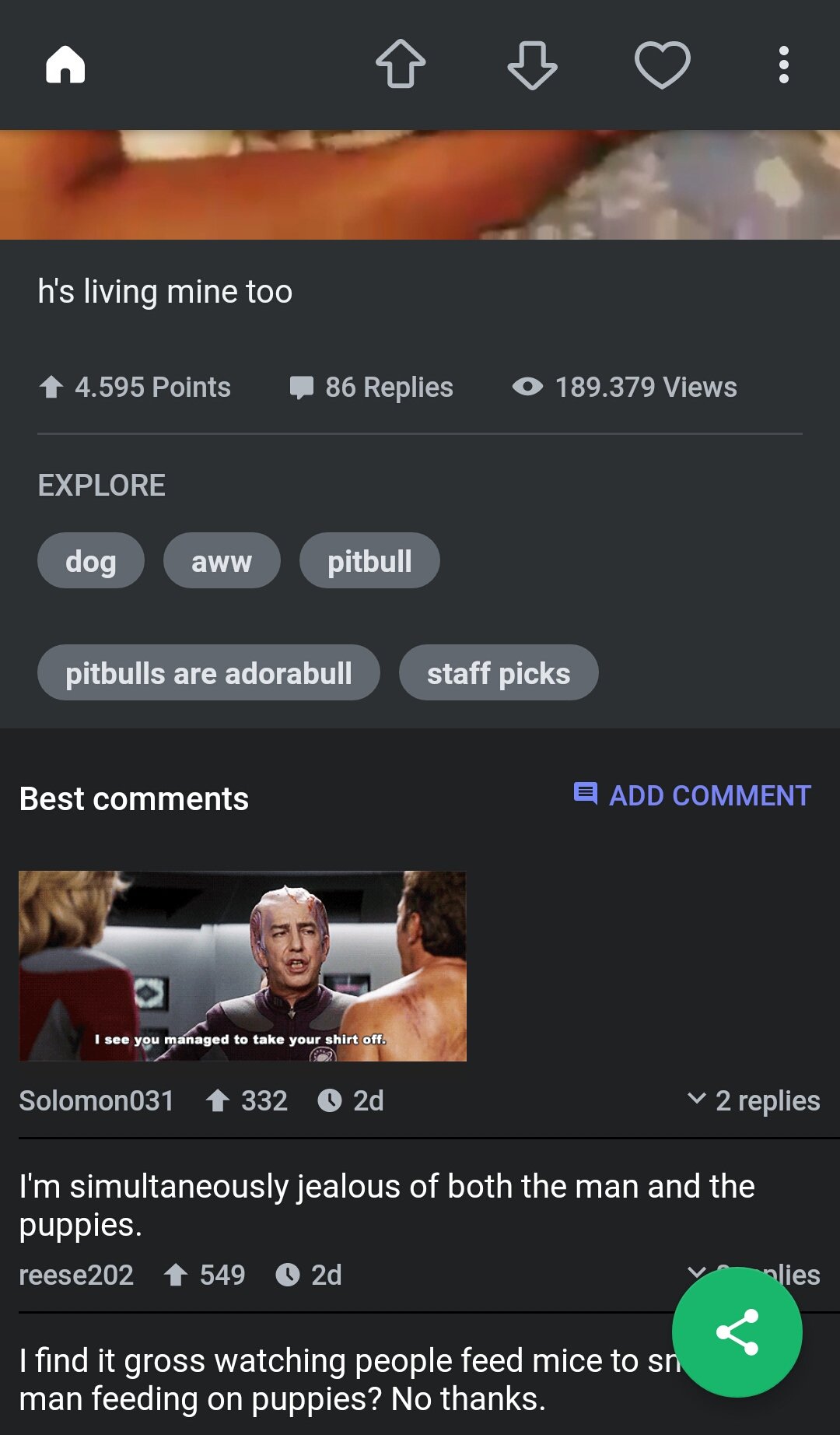The image size is (840, 1435).
Task: Open the staff picks tag
Action: (x=499, y=672)
